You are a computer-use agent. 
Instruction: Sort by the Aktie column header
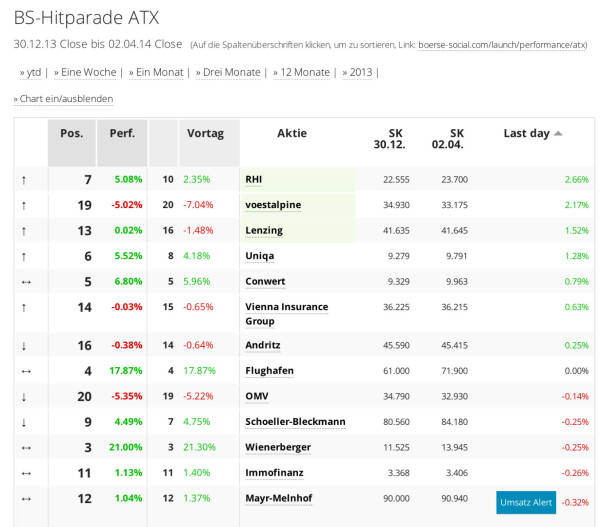(291, 133)
